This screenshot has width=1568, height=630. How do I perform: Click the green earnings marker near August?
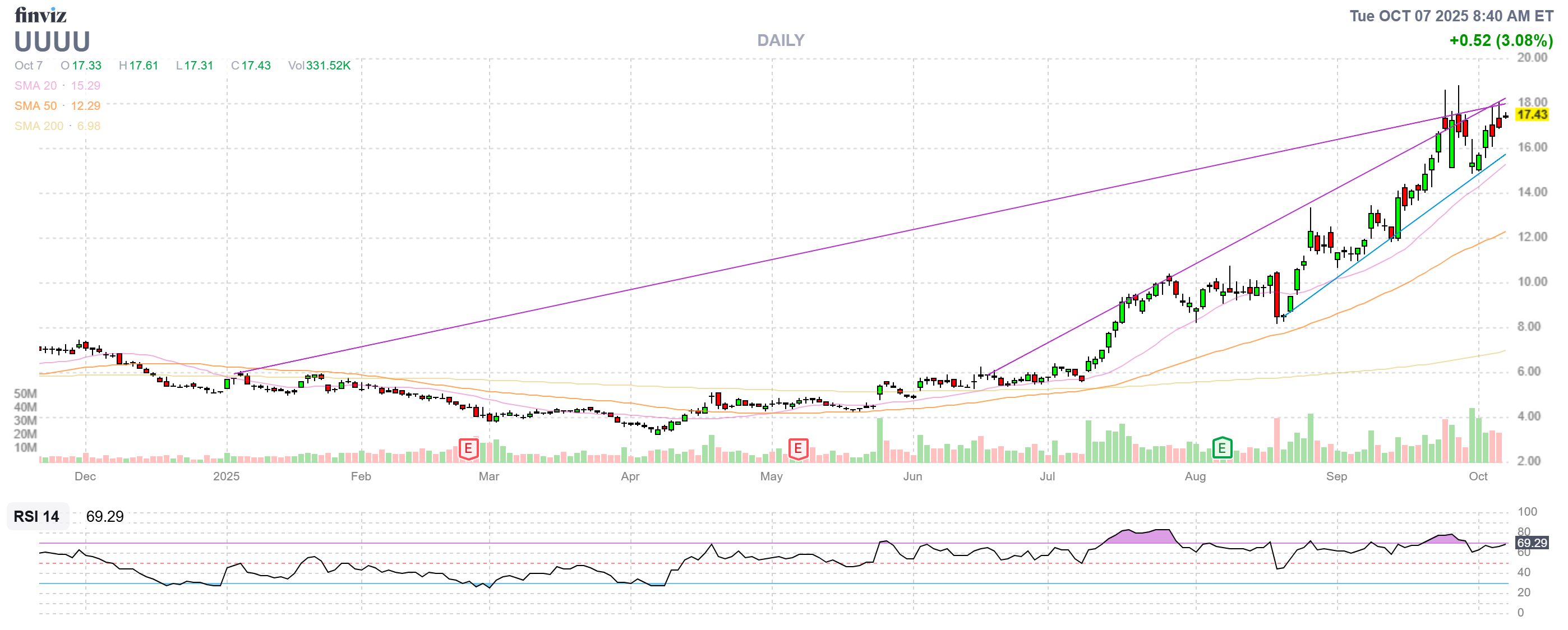(1221, 448)
